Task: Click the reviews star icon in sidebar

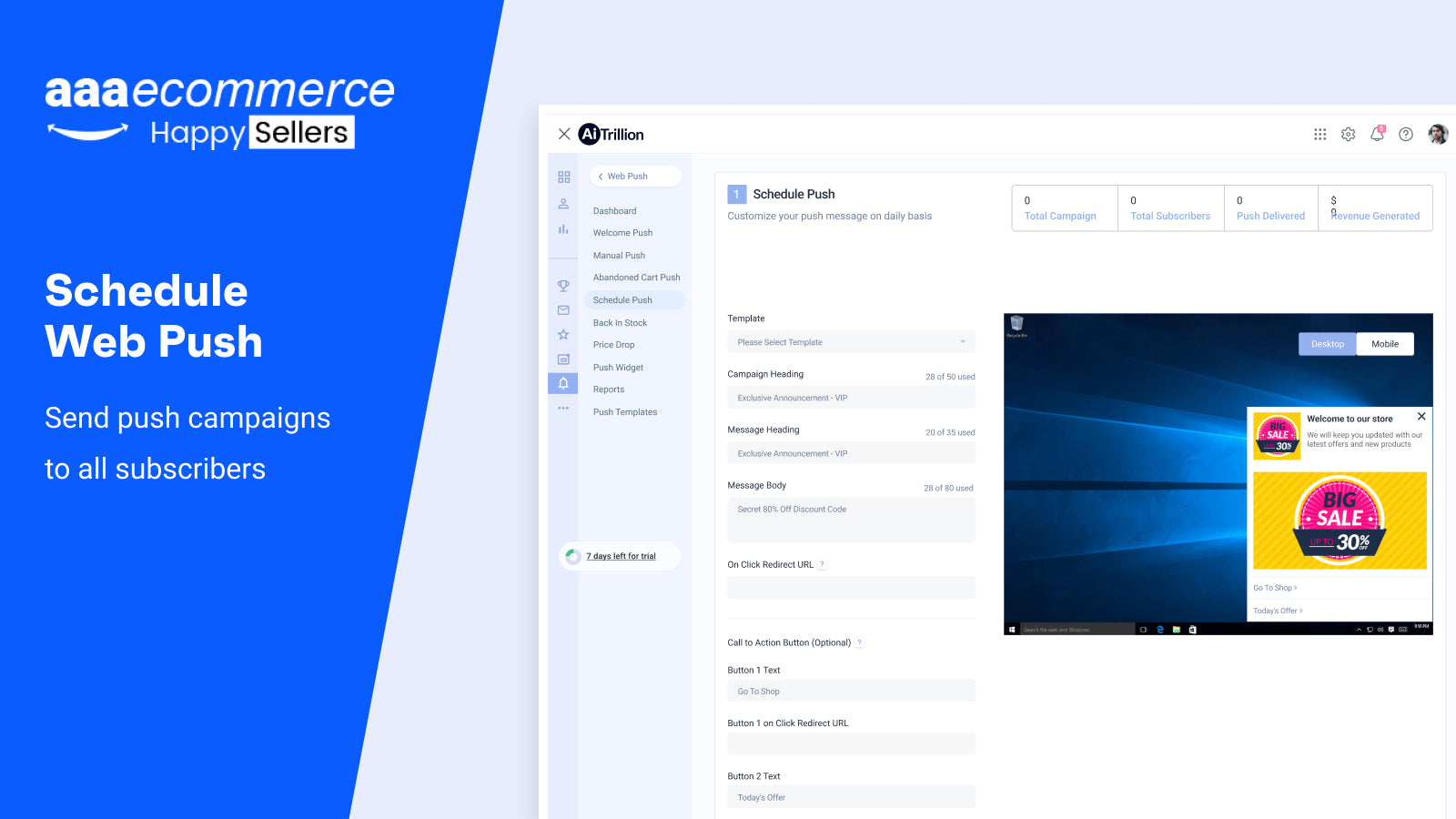Action: (562, 334)
